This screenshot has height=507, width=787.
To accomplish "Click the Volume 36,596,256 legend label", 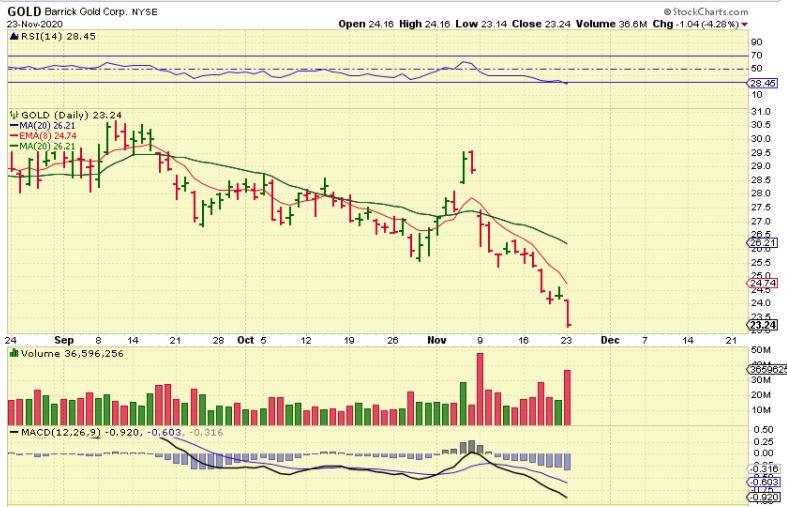I will tap(72, 353).
